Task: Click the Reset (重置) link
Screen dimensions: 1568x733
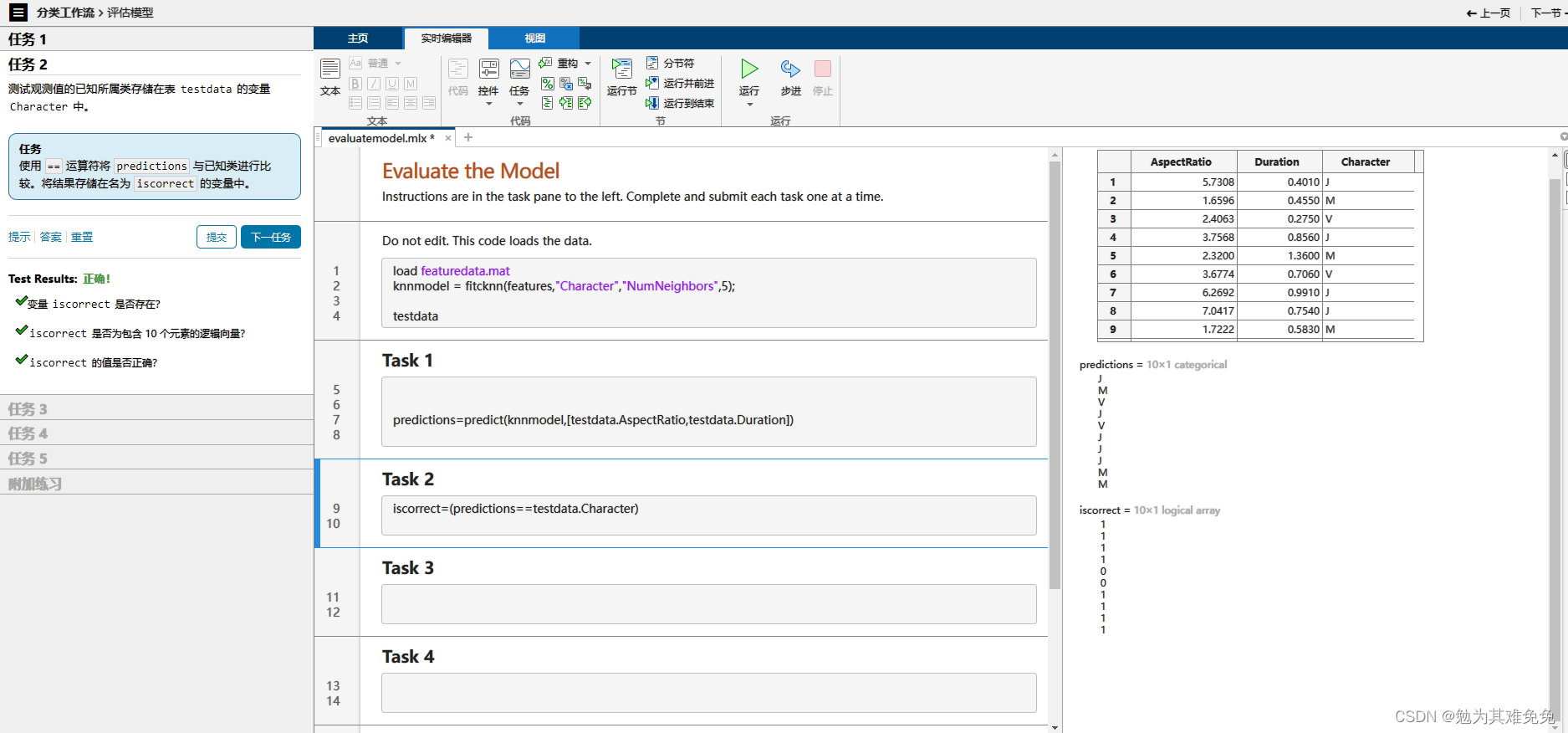Action: (82, 237)
